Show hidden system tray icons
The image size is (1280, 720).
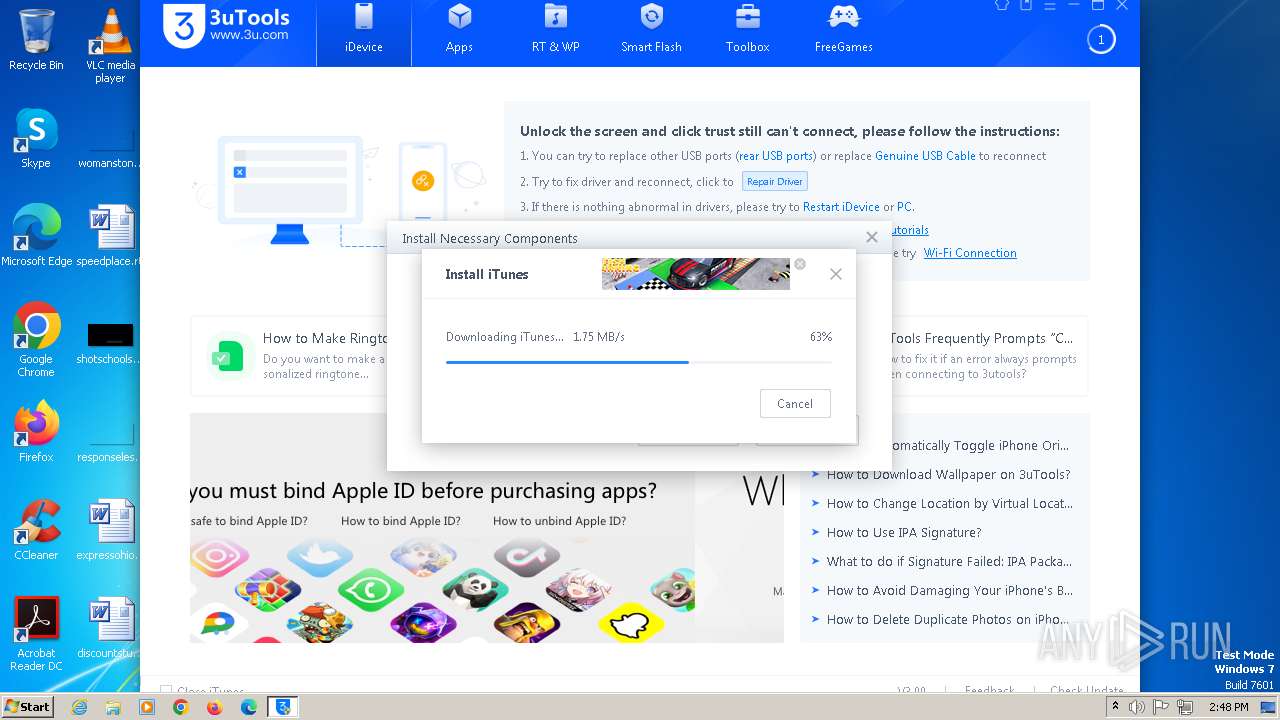click(x=1116, y=707)
